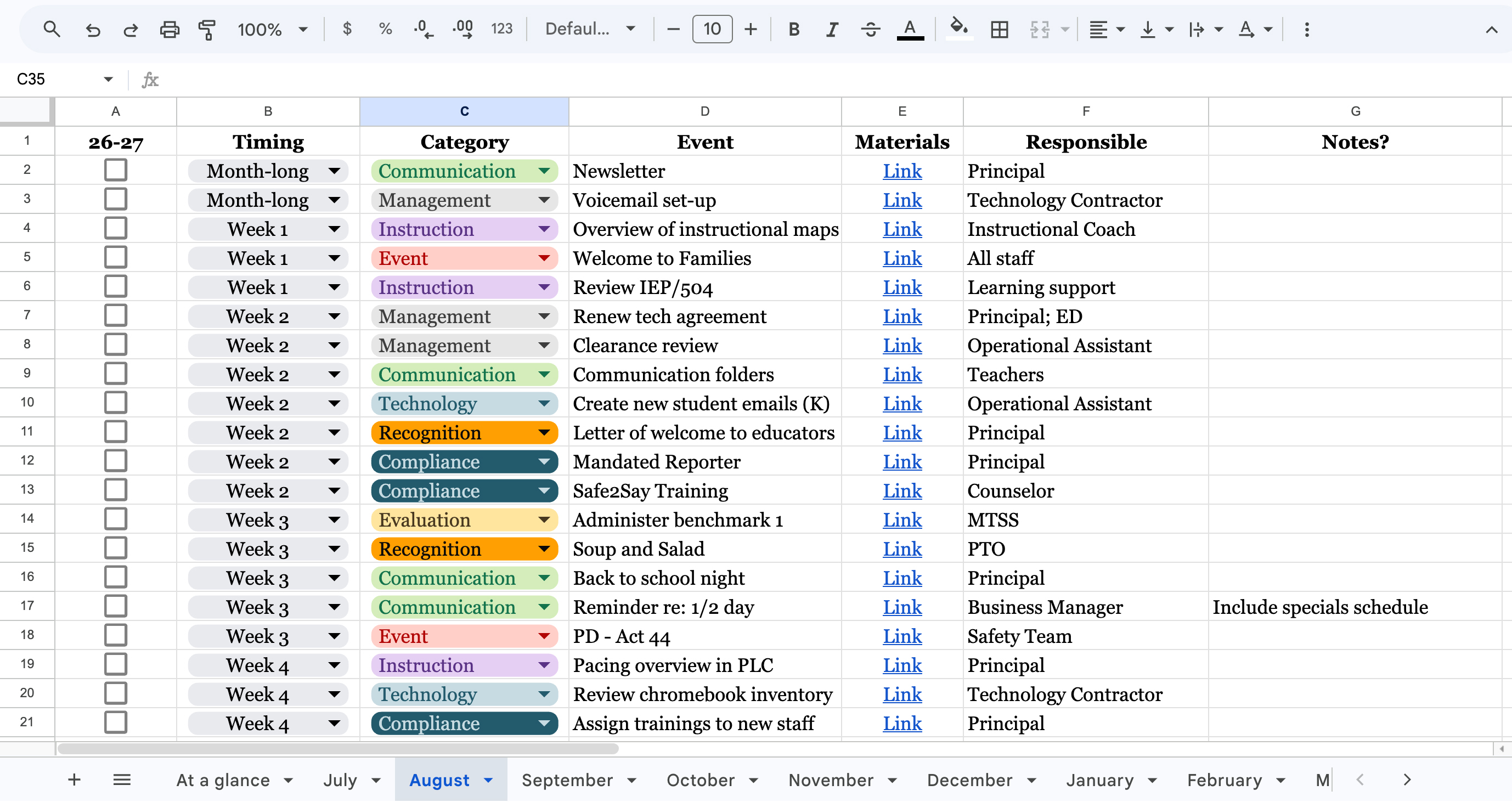The width and height of the screenshot is (1512, 802).
Task: Open the Review chromebook inventory Link
Action: pos(901,694)
